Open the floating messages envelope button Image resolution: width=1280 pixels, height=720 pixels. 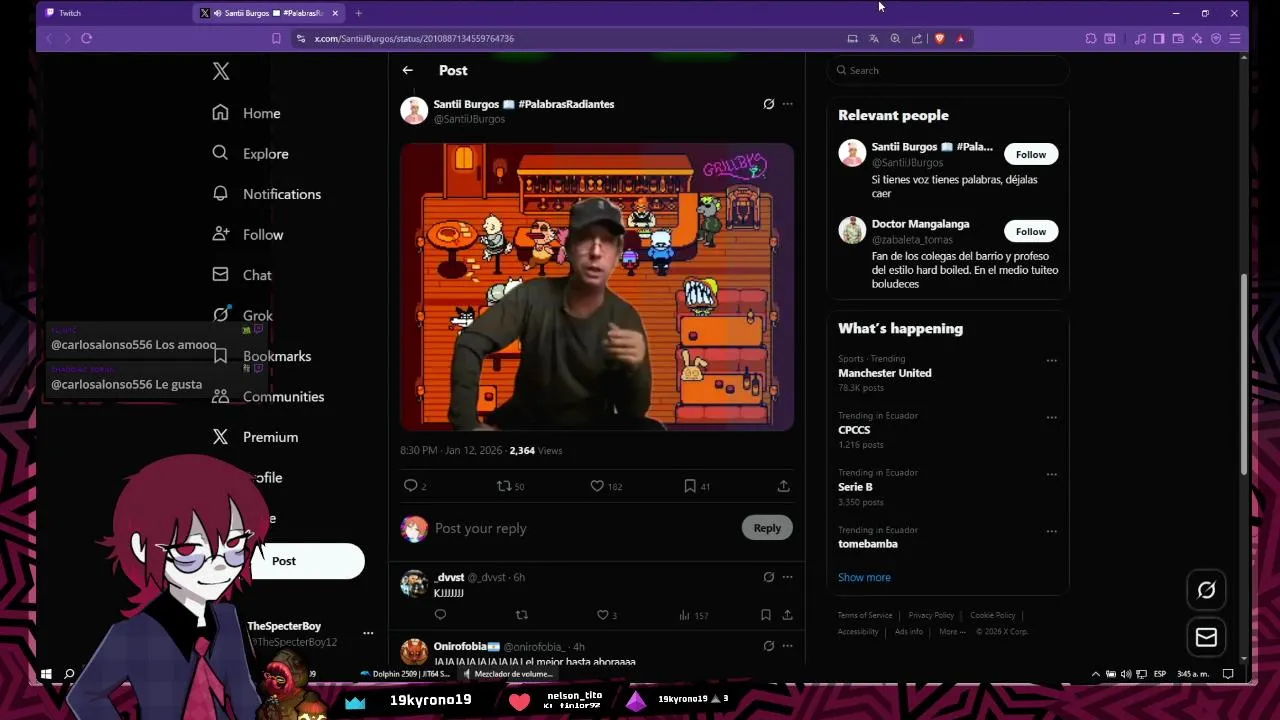pyautogui.click(x=1206, y=637)
